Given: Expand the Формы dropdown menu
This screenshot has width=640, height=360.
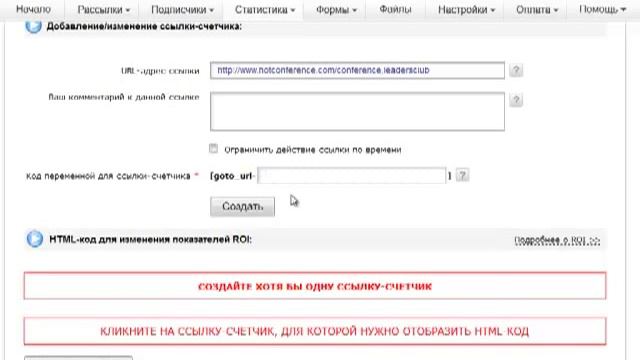Looking at the screenshot, I should [336, 9].
